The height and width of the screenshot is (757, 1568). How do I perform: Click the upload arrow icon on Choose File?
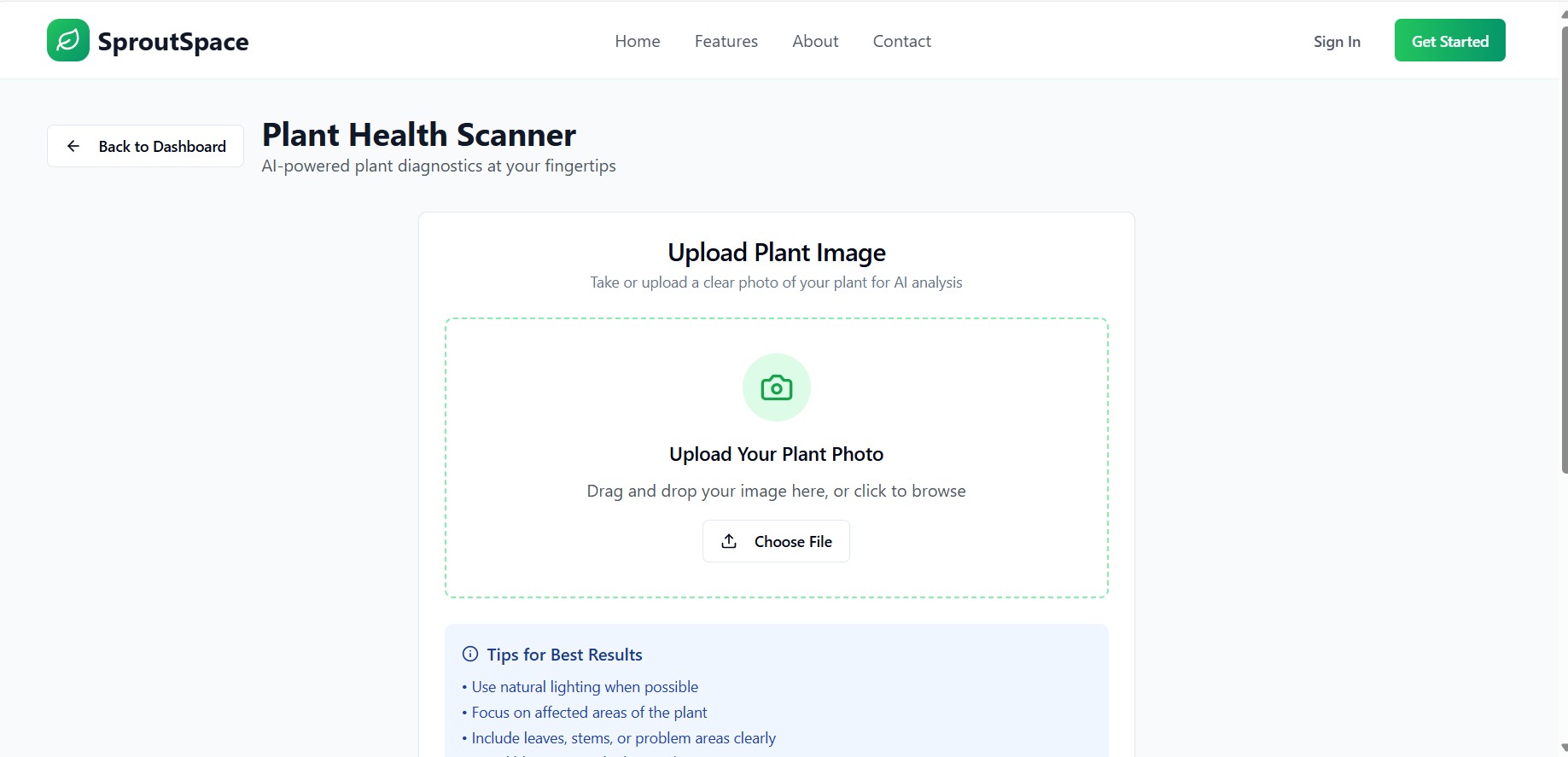tap(729, 541)
